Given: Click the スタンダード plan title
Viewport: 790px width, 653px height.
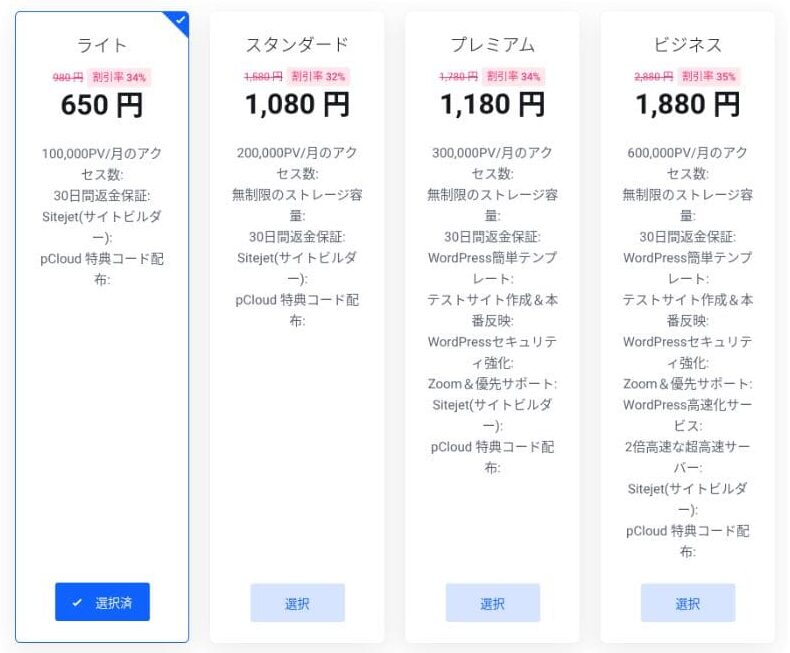Looking at the screenshot, I should tap(297, 45).
